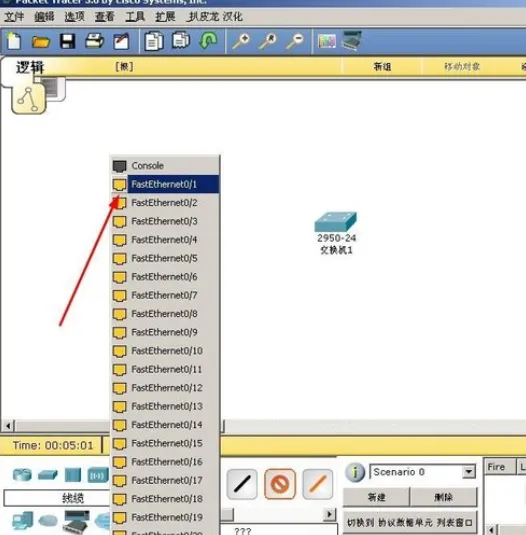Open file using the folder icon
Viewport: 526px width, 535px height.
[x=41, y=42]
